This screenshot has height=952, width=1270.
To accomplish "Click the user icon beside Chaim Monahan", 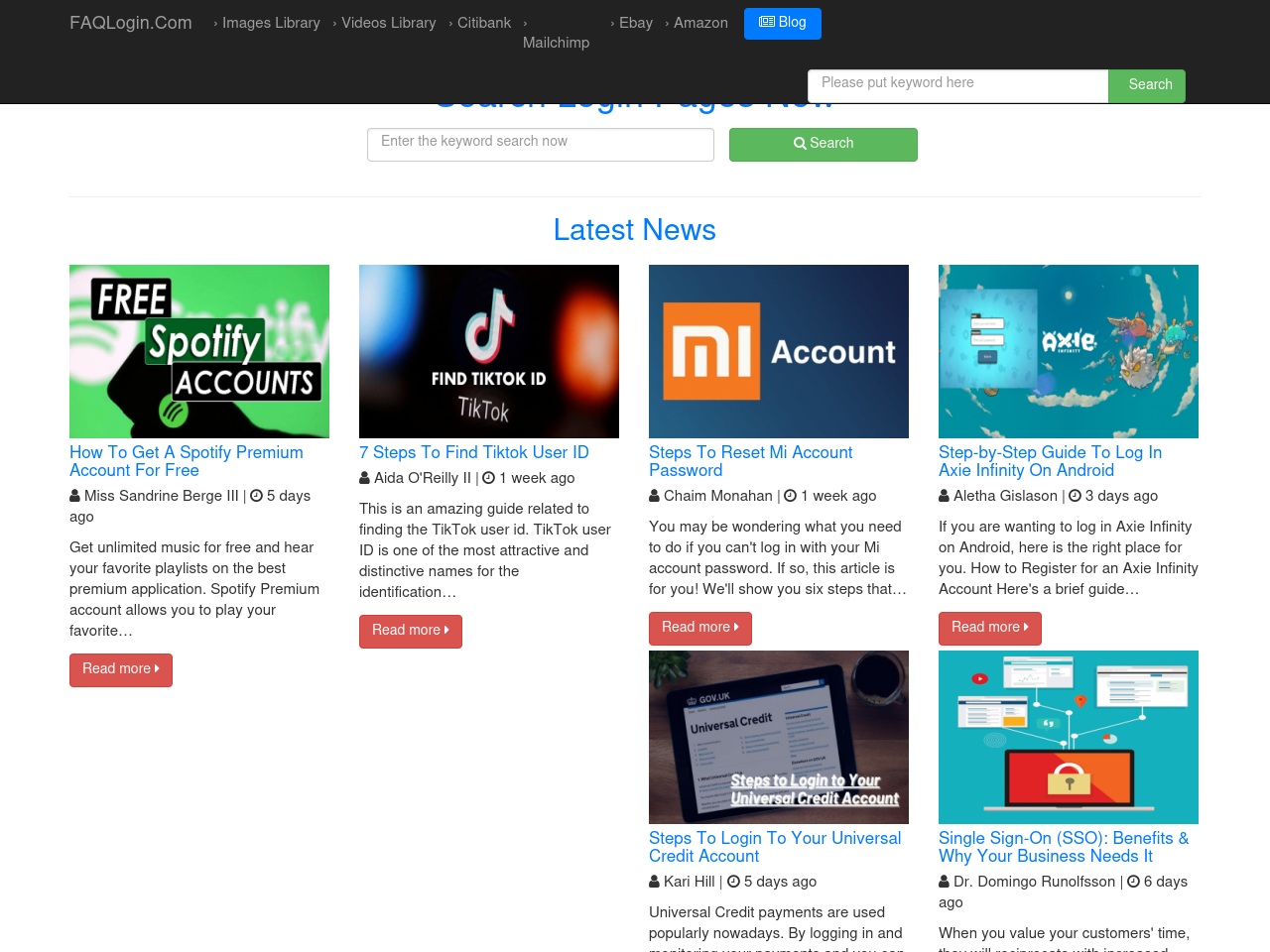I will (655, 496).
